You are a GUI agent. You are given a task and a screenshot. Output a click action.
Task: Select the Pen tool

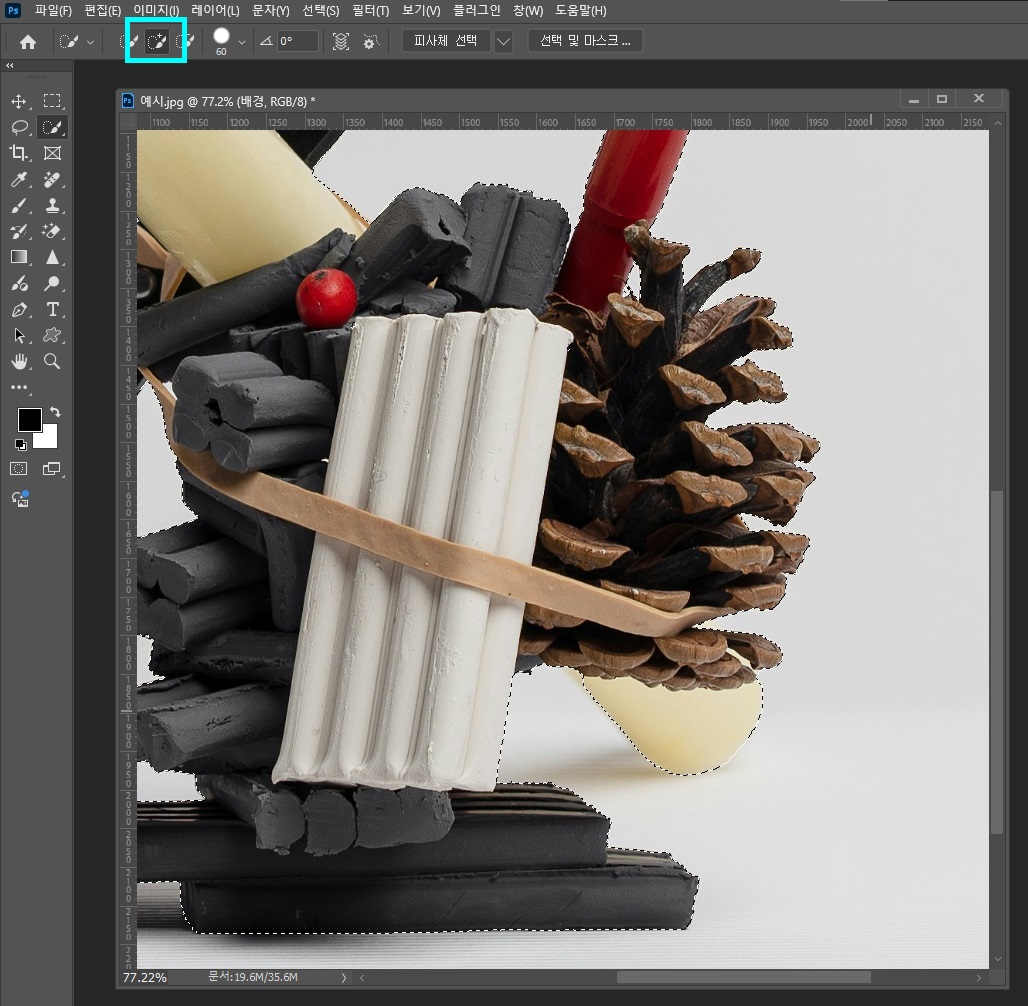(19, 310)
